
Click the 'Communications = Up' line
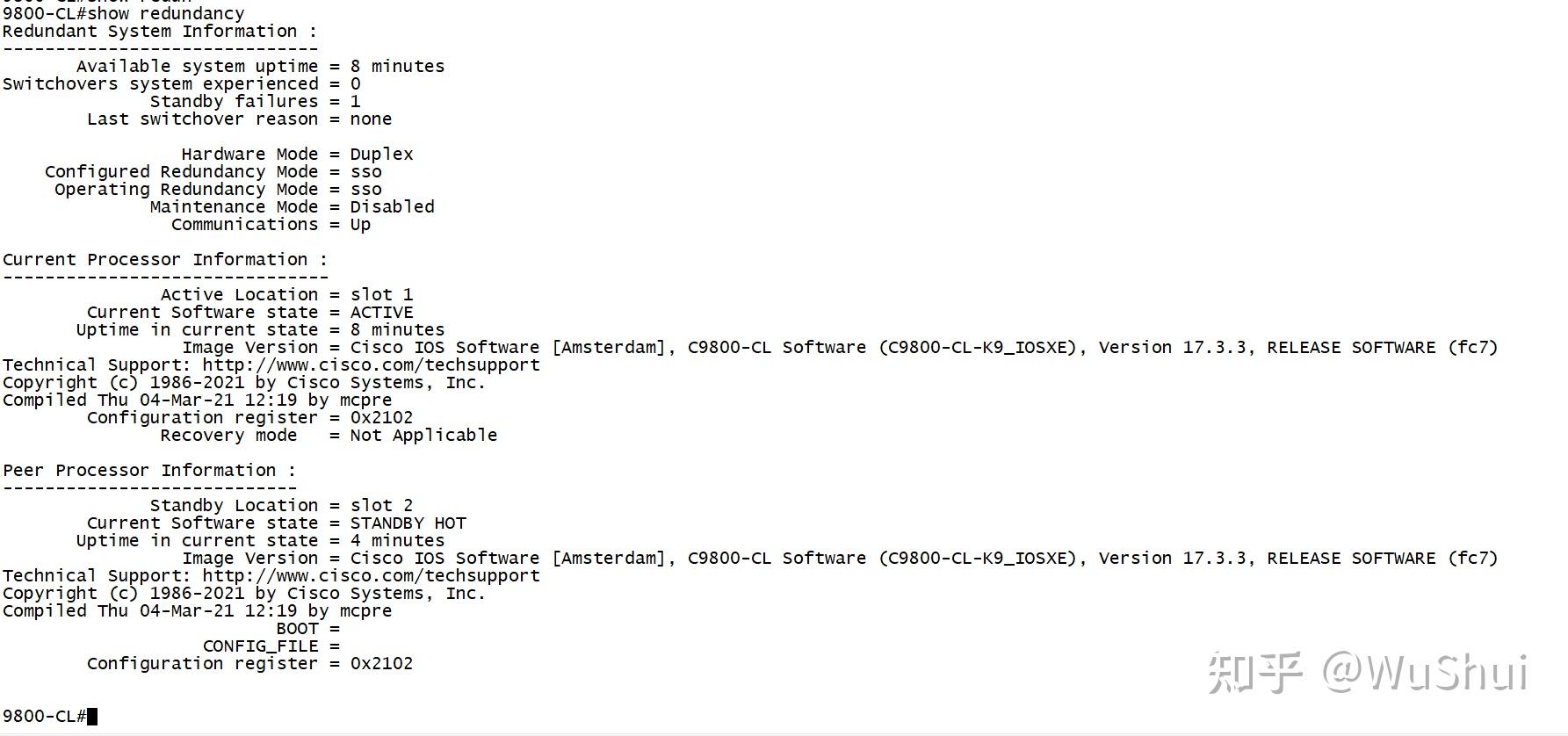point(271,225)
